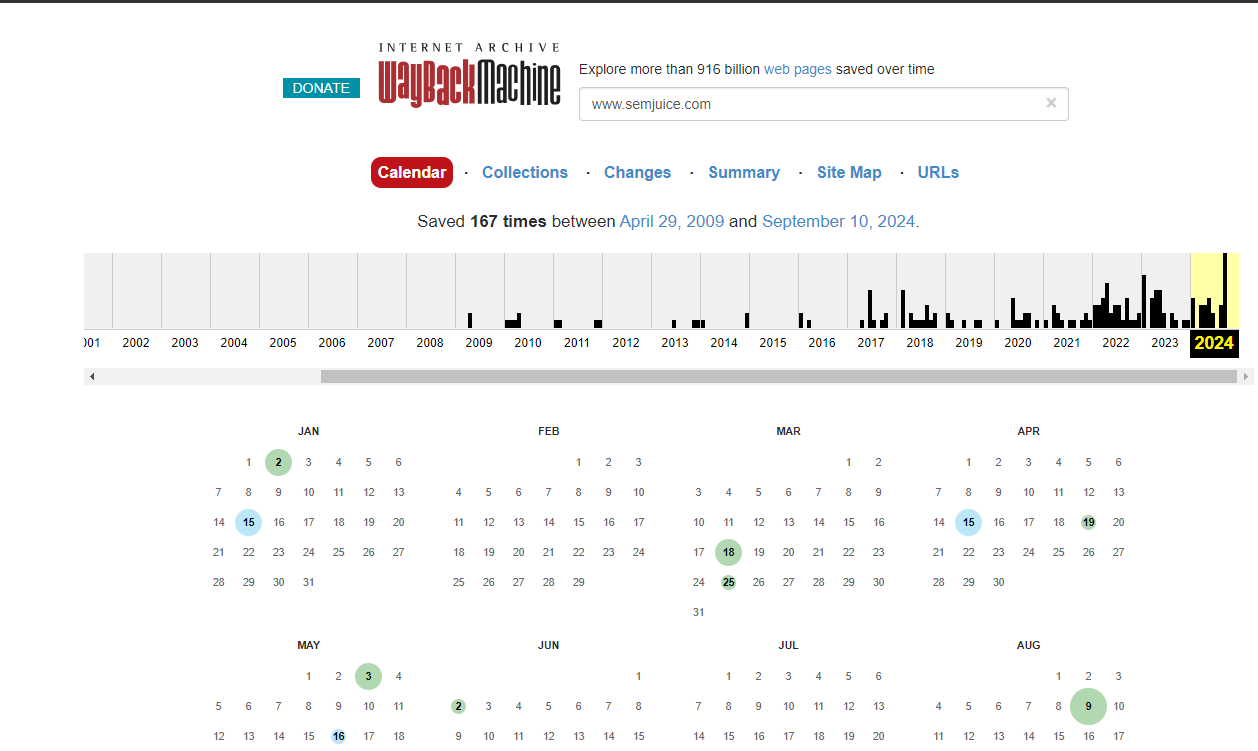Click the MAR month heading
The height and width of the screenshot is (751, 1258).
coord(788,431)
